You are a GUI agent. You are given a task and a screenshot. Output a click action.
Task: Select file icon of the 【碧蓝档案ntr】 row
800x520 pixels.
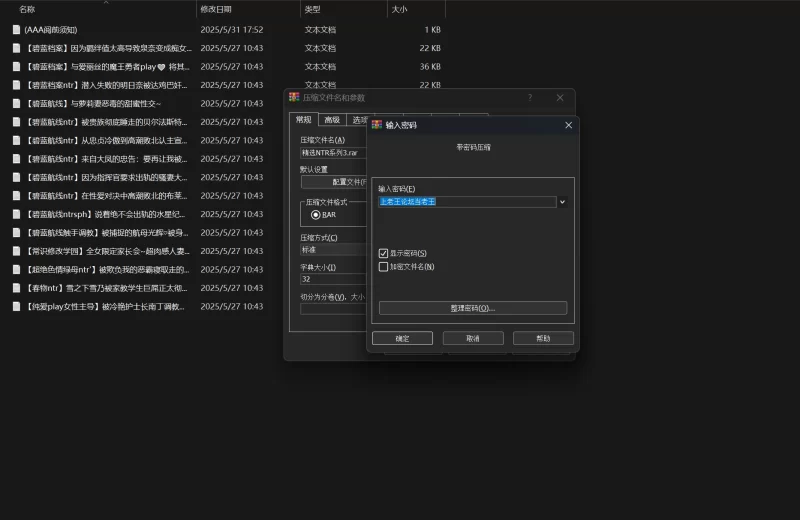16,85
